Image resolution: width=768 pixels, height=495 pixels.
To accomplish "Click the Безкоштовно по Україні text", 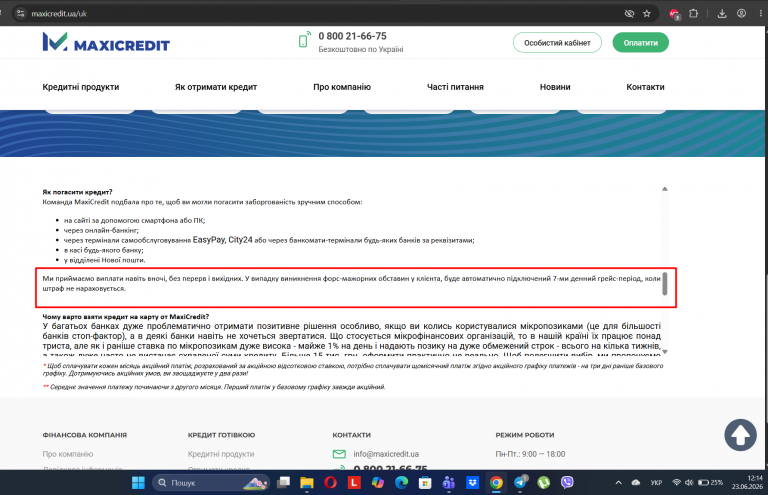I will (x=361, y=49).
